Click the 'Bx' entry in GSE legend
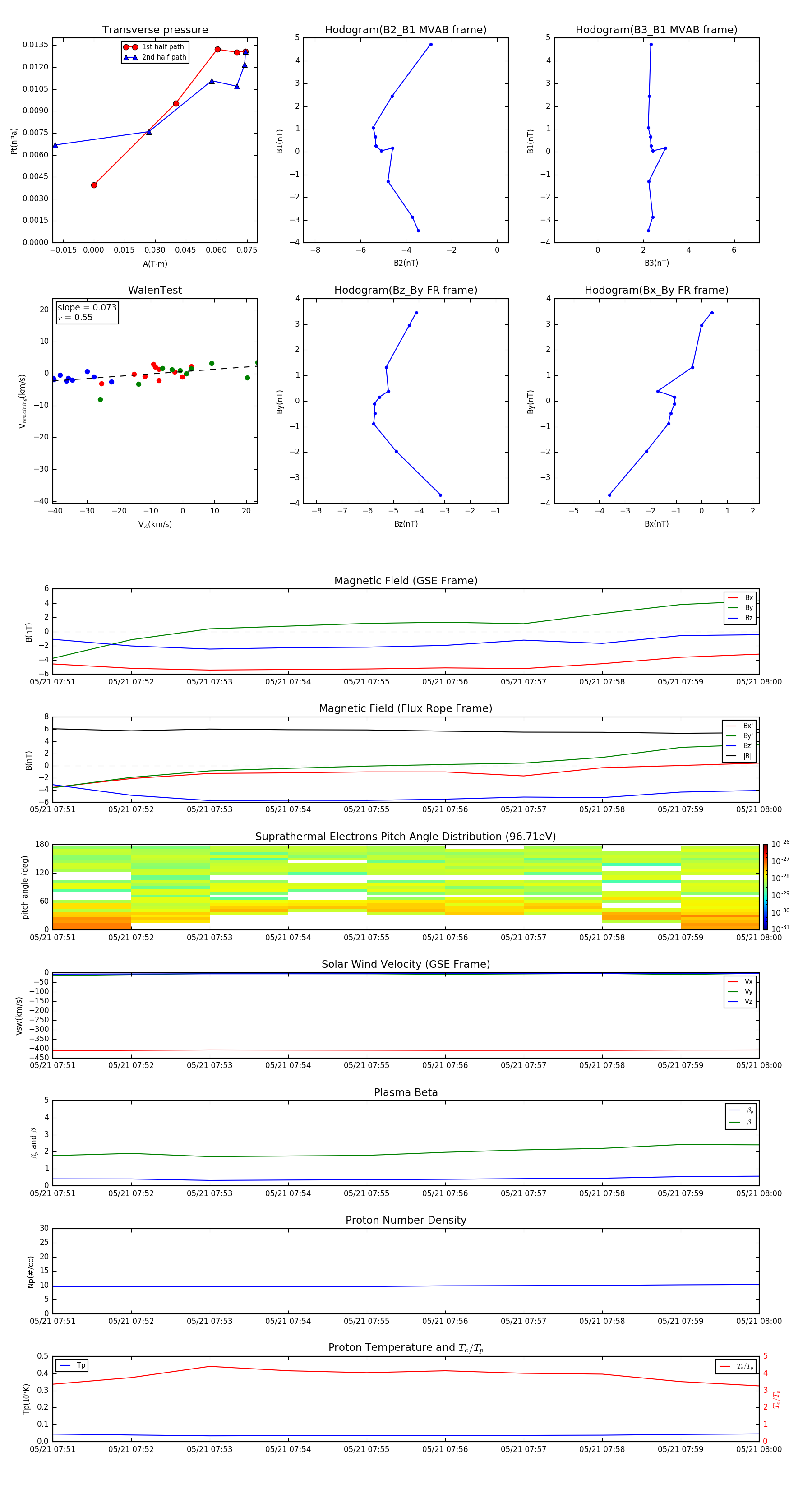This screenshot has height=1489, width=812. 740,598
